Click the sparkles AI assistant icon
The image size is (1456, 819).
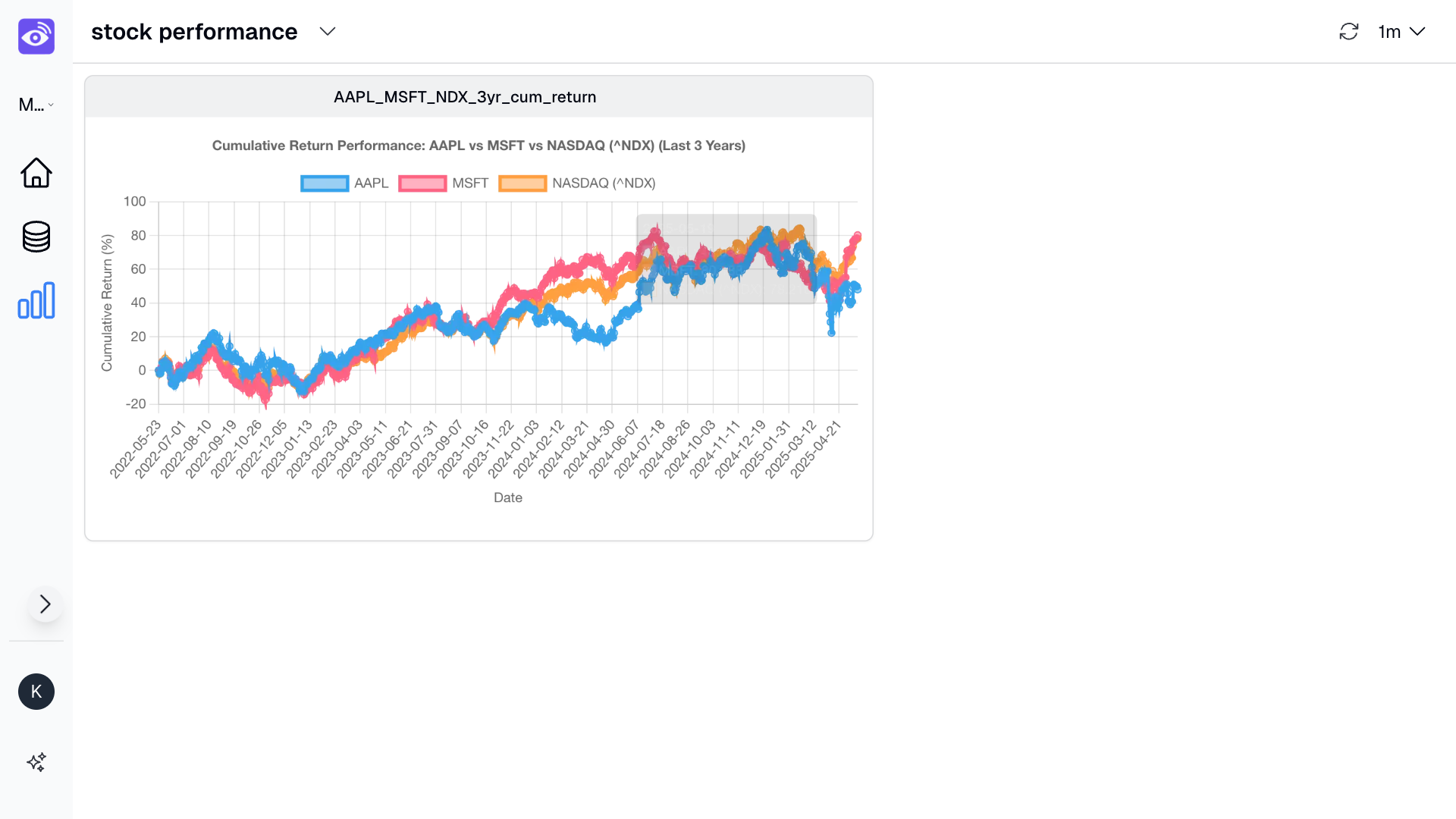click(x=36, y=762)
